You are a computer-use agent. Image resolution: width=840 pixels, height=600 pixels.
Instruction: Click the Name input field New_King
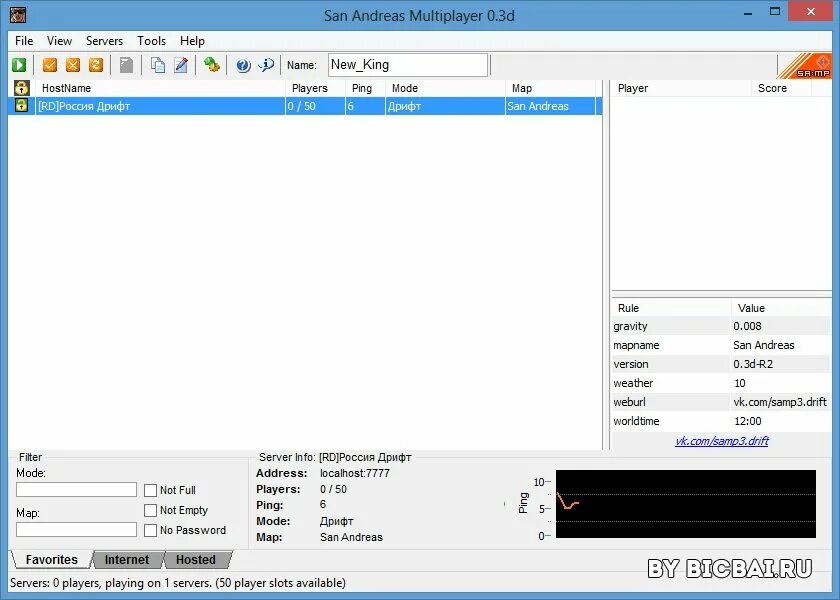tap(408, 65)
